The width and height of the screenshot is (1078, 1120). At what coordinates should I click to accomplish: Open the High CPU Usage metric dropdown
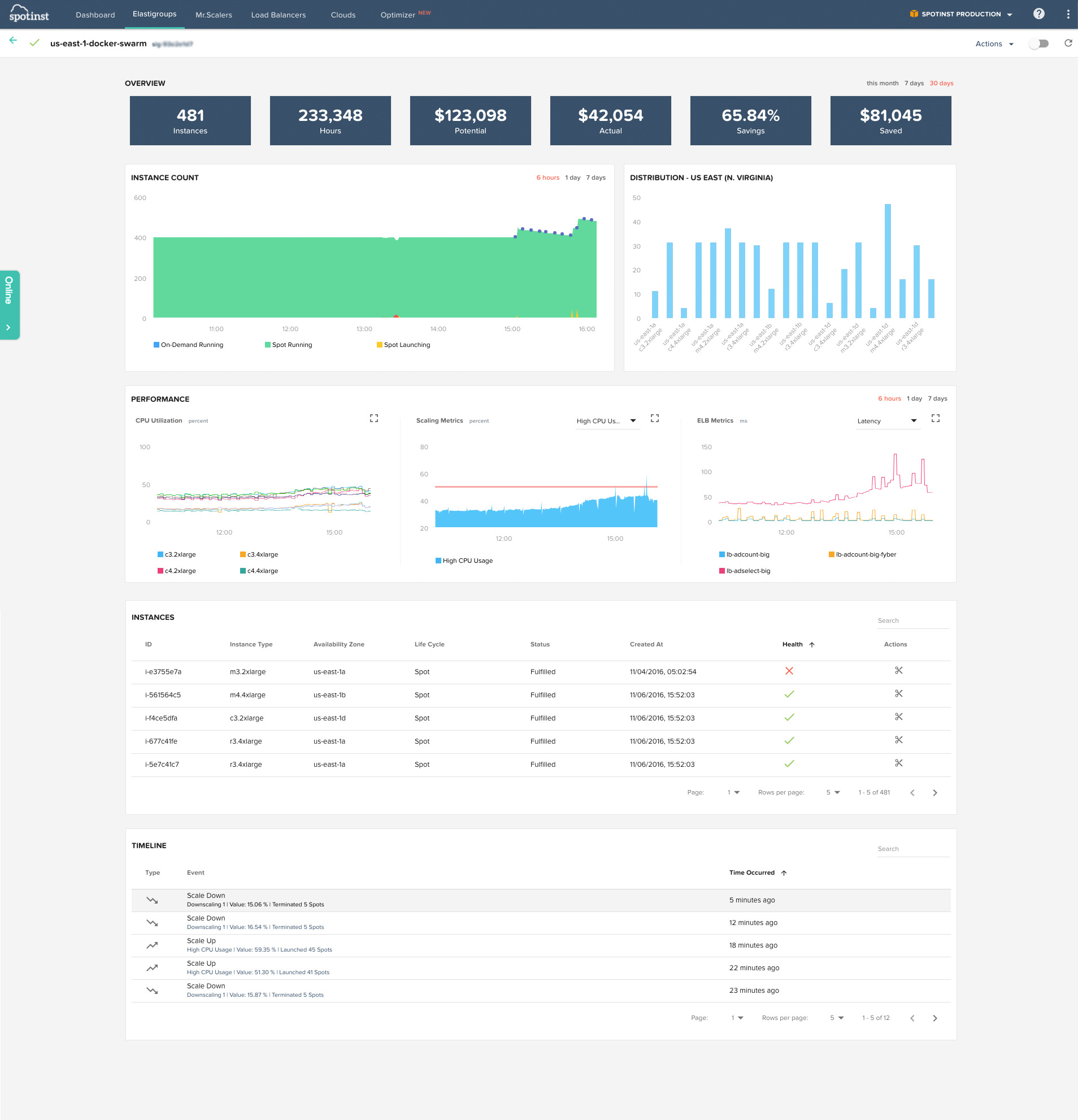[x=606, y=421]
